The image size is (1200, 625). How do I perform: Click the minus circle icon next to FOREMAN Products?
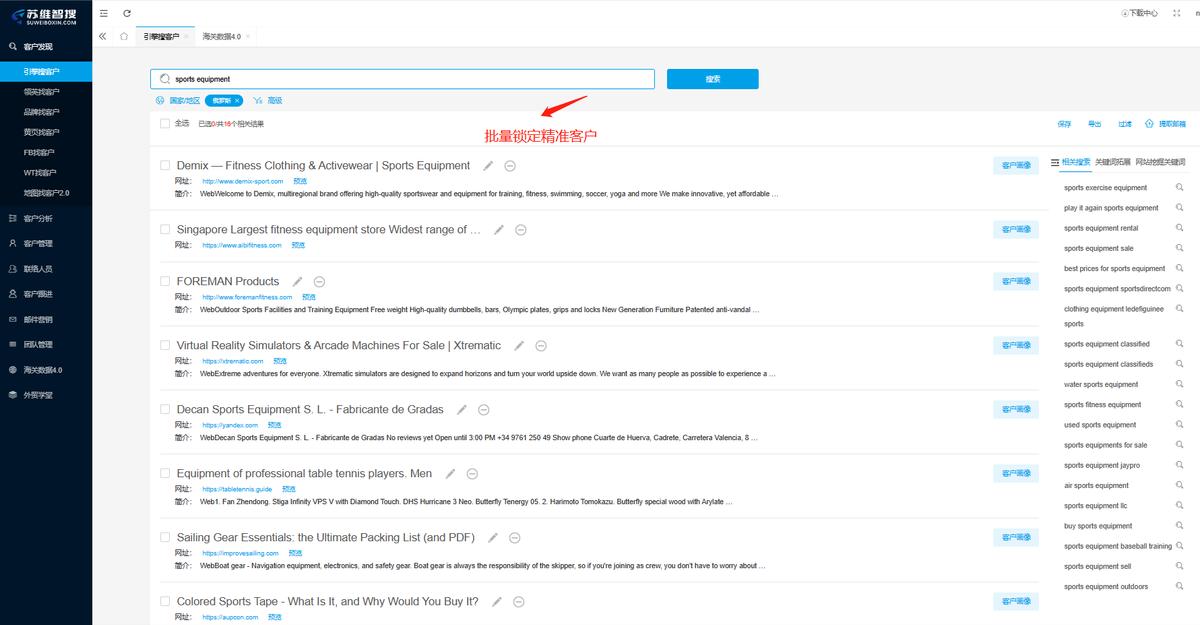[319, 282]
